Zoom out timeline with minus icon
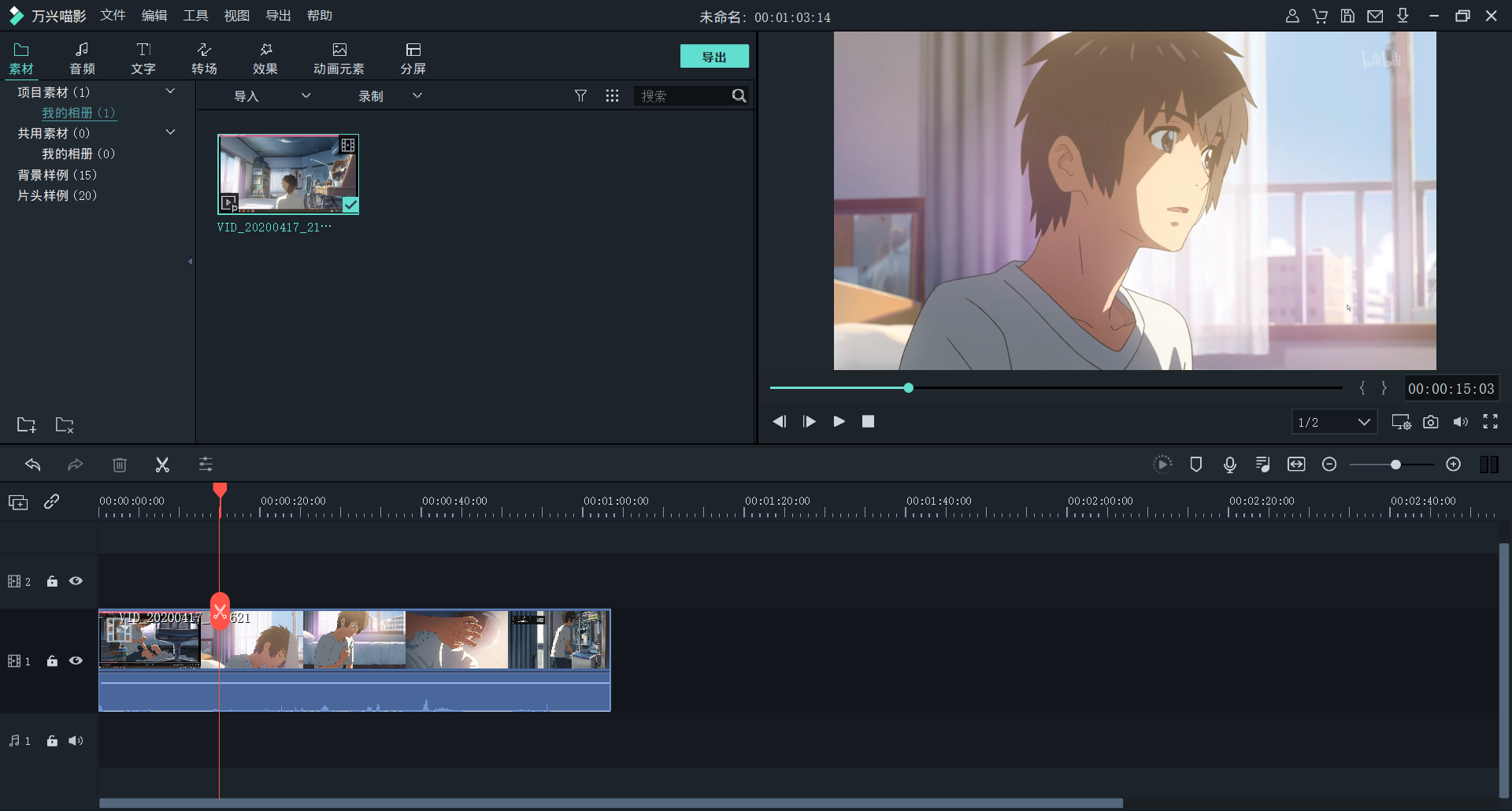The image size is (1512, 811). point(1329,465)
